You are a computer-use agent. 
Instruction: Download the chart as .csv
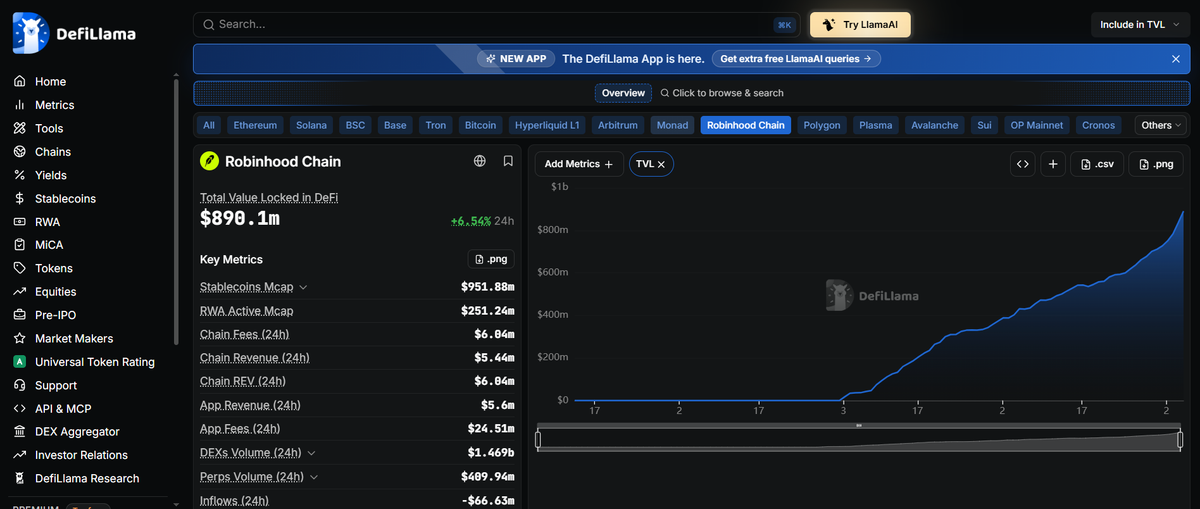click(1097, 164)
